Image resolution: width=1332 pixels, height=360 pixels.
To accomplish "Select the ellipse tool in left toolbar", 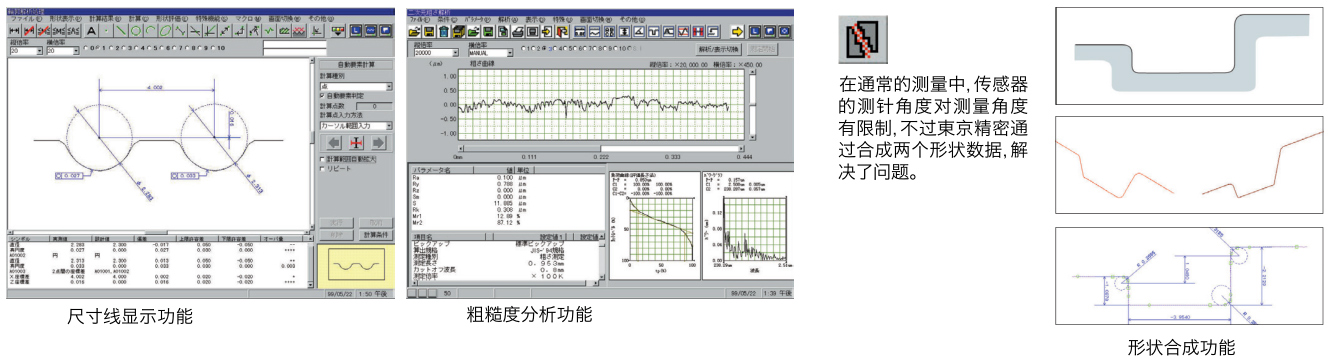I will pyautogui.click(x=165, y=31).
